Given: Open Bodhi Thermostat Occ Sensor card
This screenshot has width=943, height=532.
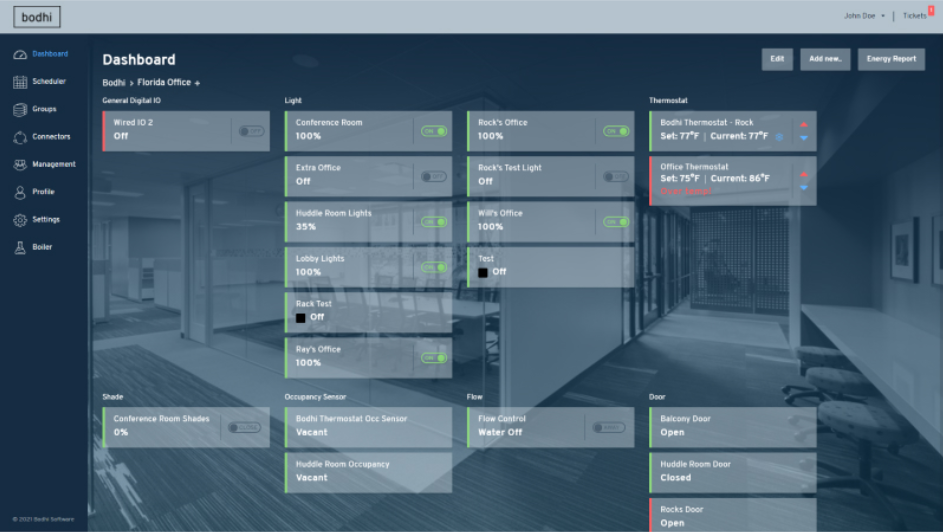Looking at the screenshot, I should click(368, 427).
